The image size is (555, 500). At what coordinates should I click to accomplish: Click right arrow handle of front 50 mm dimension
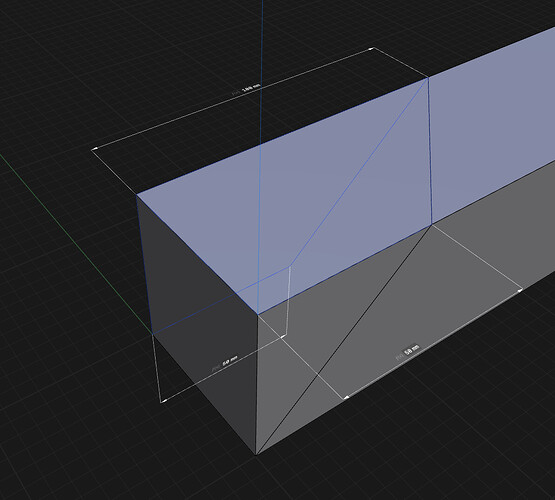[x=520, y=290]
